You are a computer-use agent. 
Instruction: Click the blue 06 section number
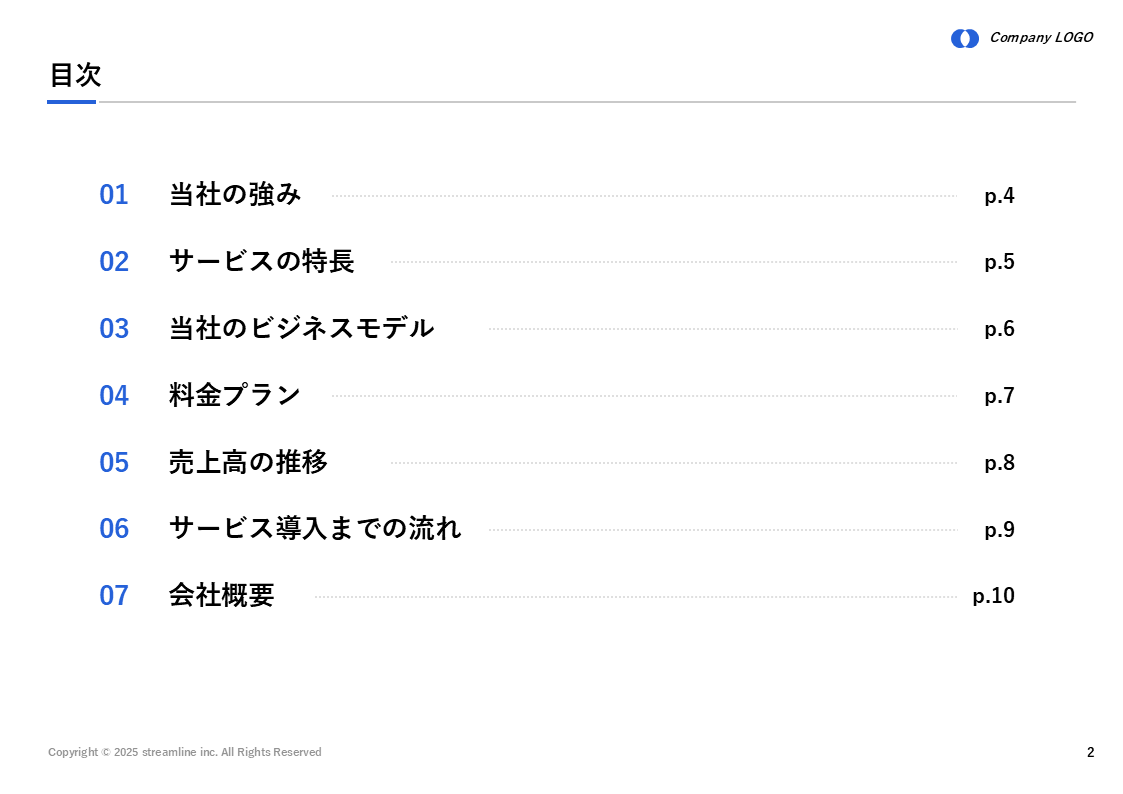[114, 529]
